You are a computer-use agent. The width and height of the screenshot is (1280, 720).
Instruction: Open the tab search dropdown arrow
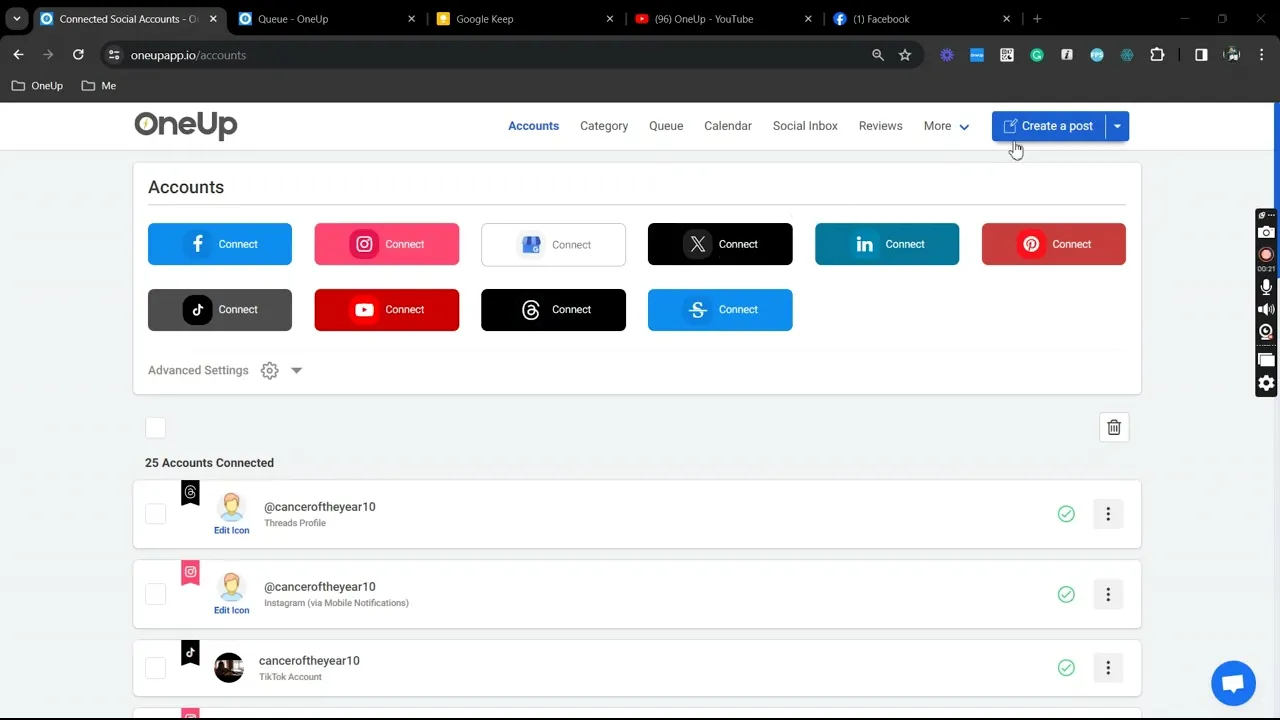coord(16,19)
